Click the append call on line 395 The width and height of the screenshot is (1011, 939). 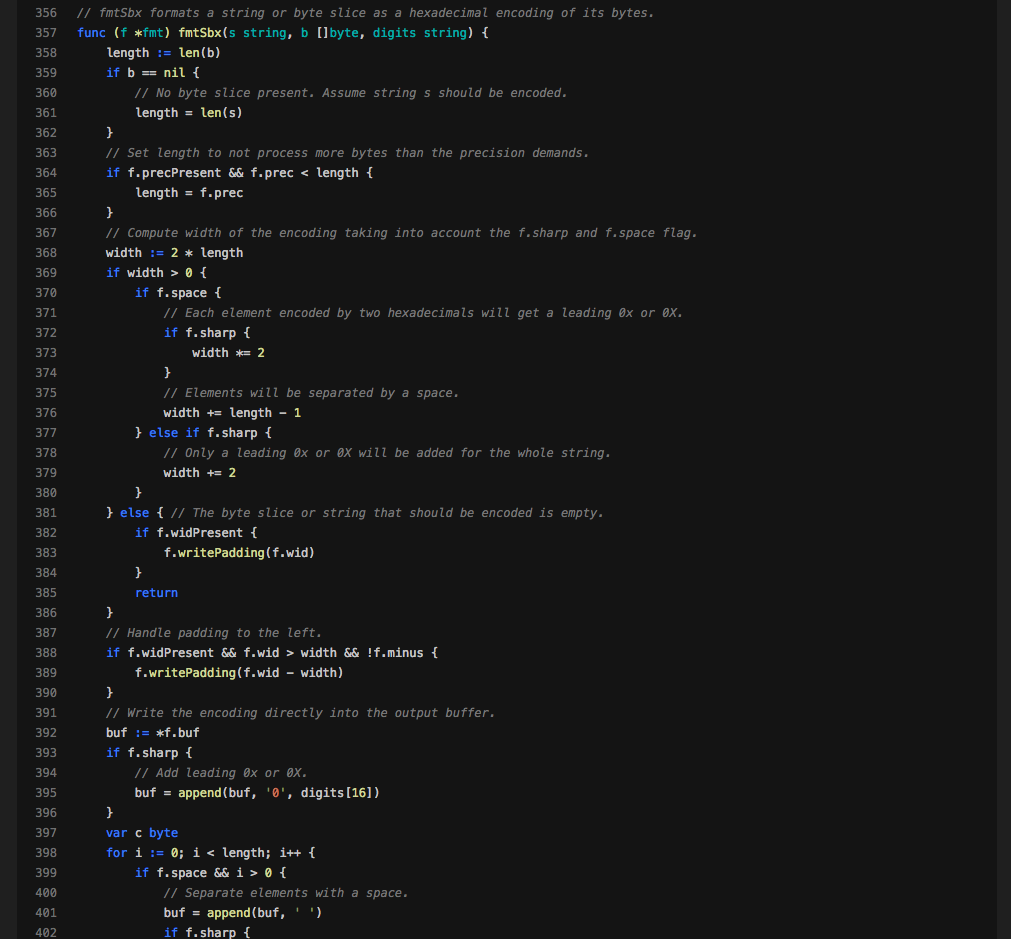coord(199,792)
